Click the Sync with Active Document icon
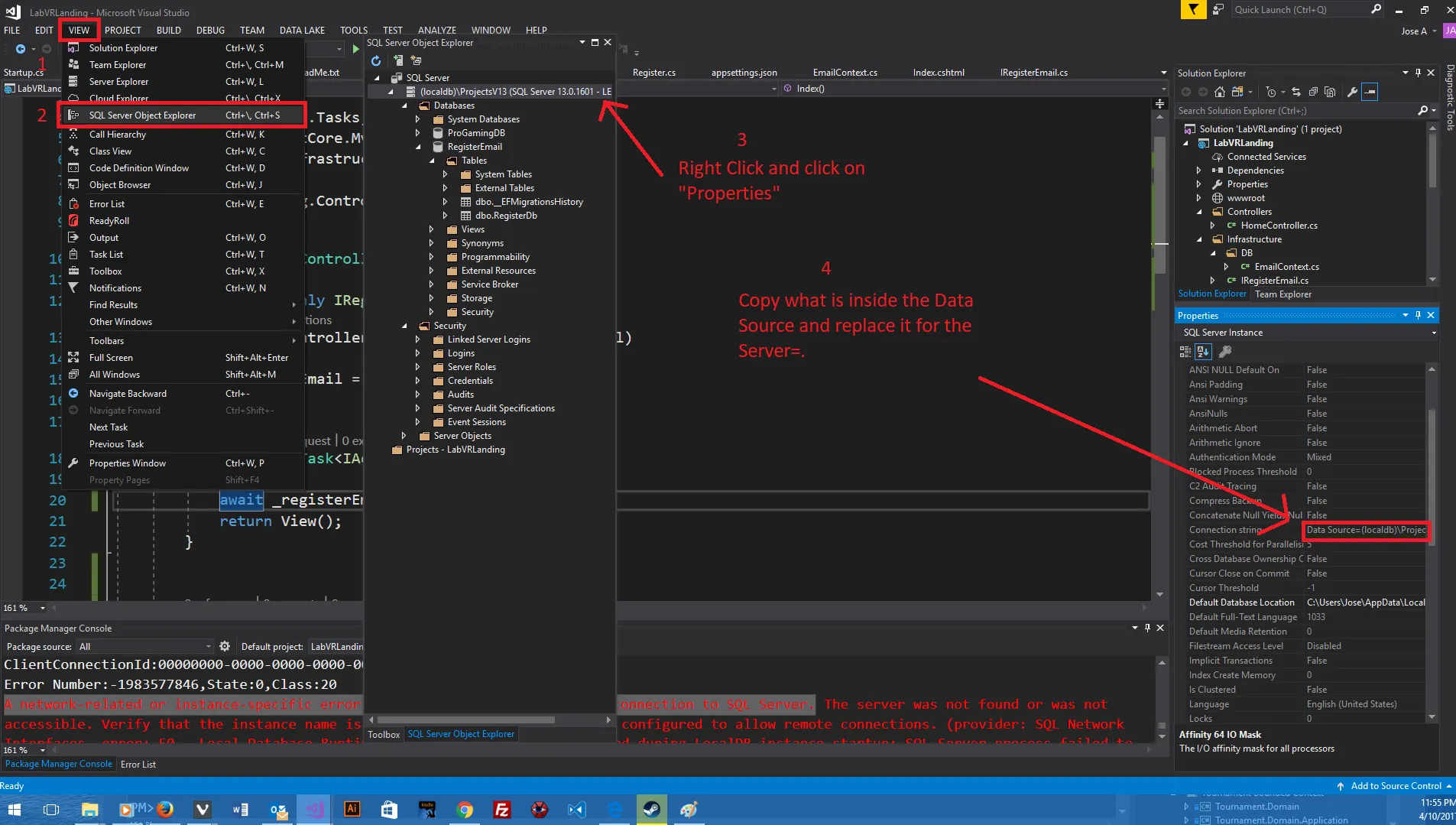Viewport: 1456px width, 825px height. (1296, 92)
